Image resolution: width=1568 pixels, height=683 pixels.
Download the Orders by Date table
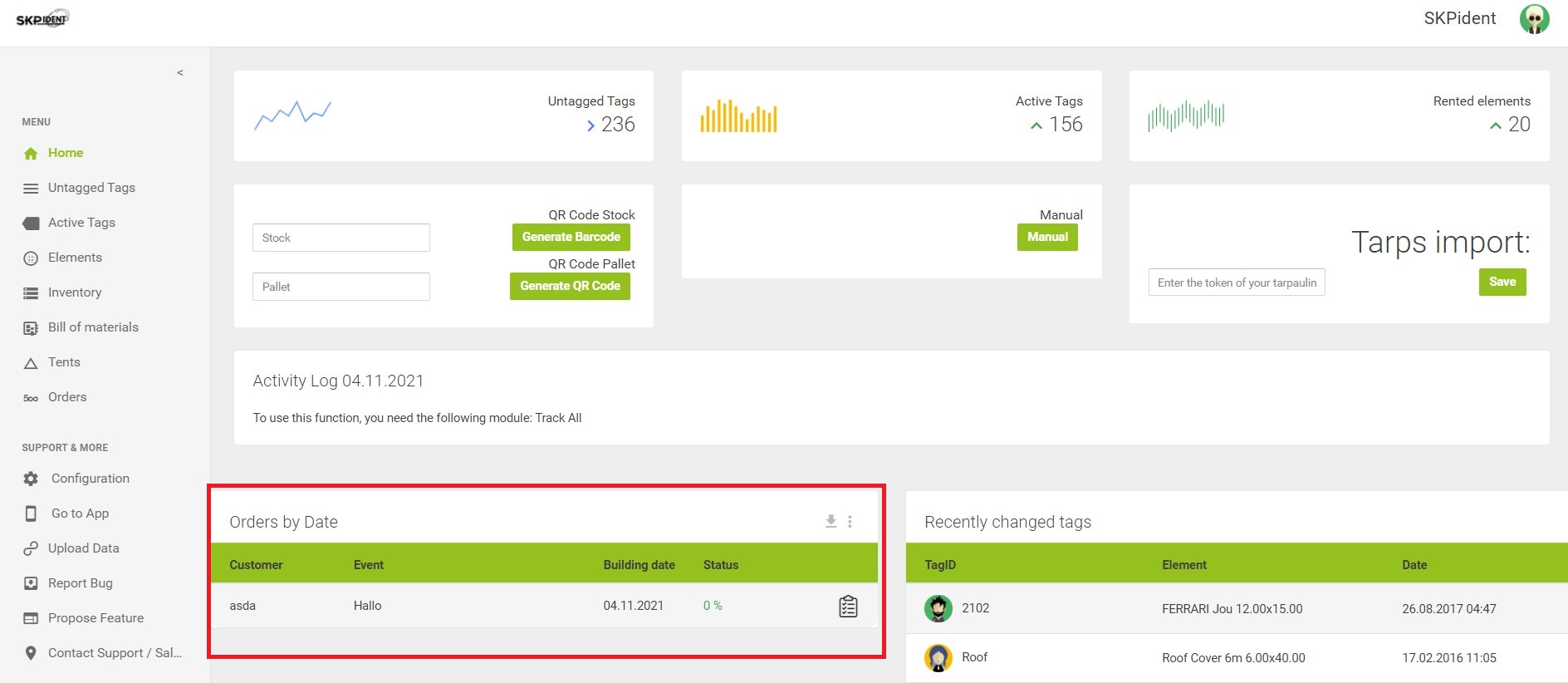pyautogui.click(x=831, y=521)
